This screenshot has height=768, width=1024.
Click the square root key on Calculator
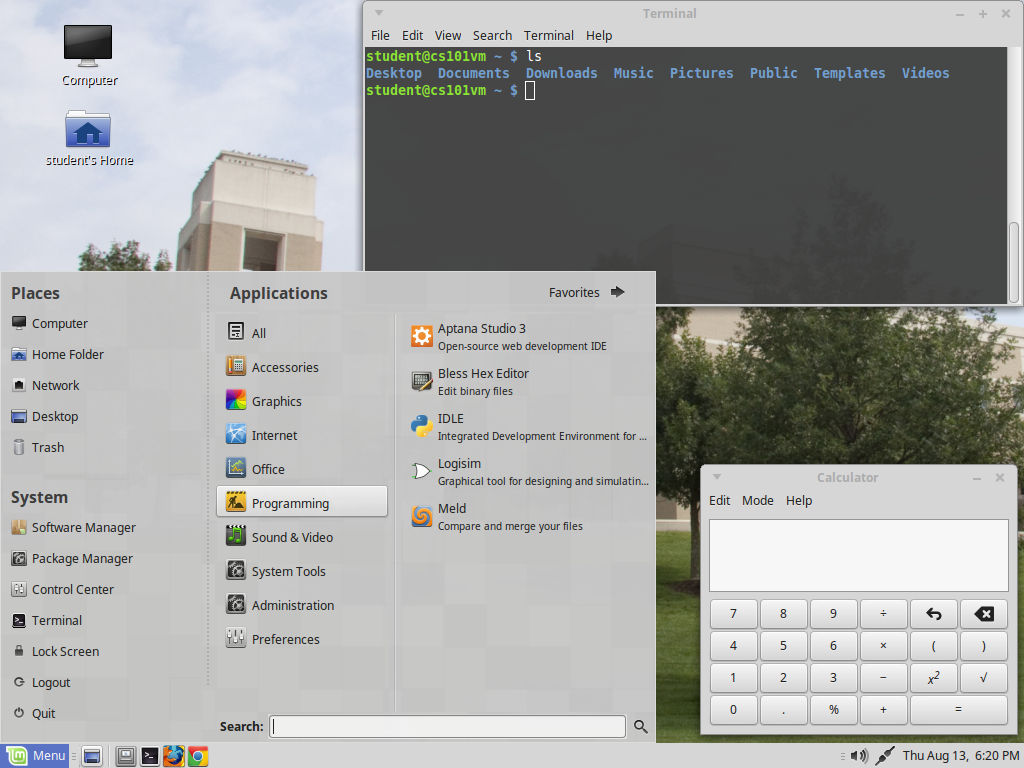[984, 677]
